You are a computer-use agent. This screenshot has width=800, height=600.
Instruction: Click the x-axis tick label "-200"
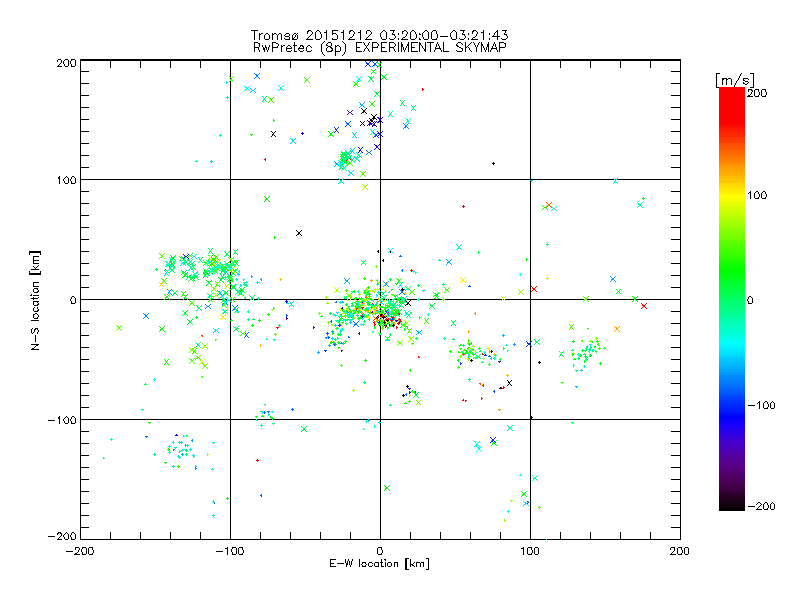[80, 551]
